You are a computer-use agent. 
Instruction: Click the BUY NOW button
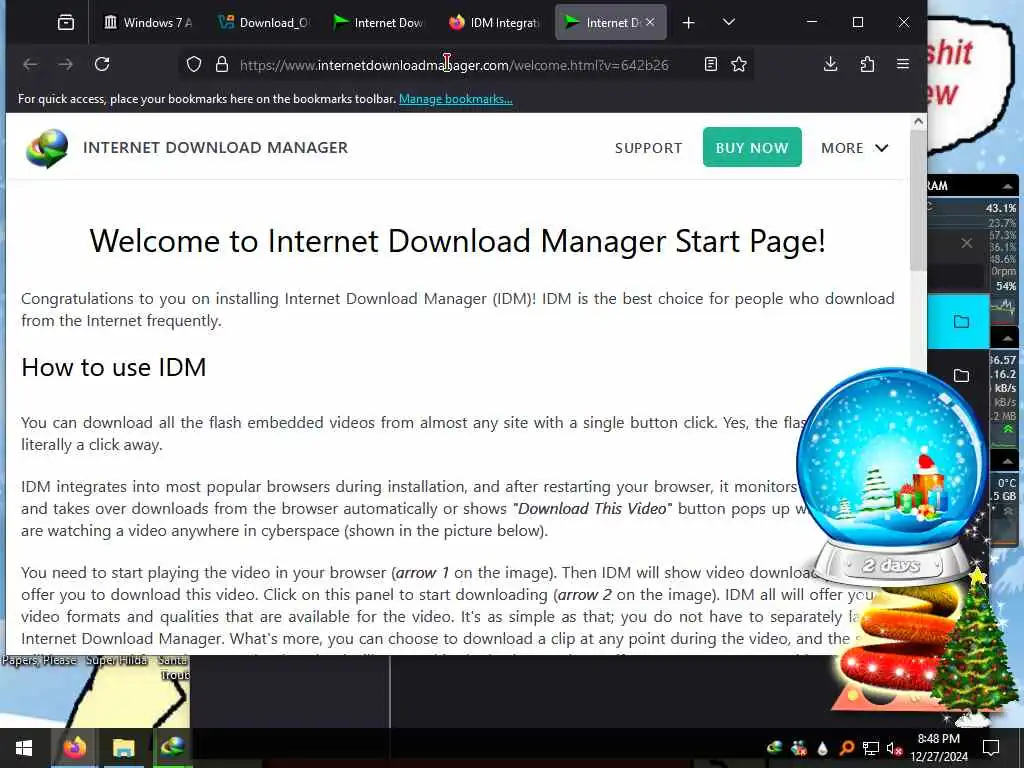click(752, 148)
